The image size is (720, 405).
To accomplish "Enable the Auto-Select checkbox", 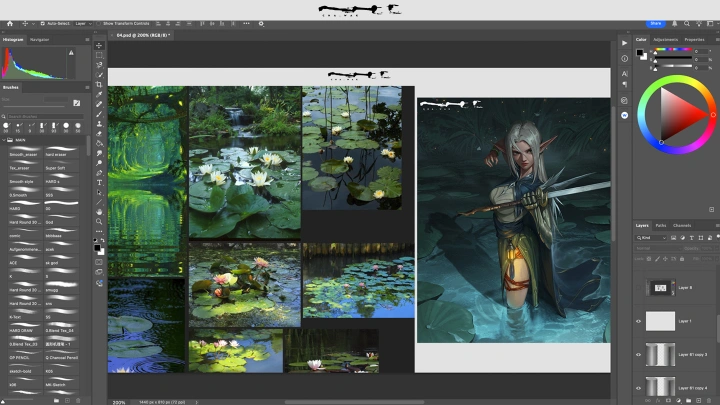I will click(x=42, y=23).
